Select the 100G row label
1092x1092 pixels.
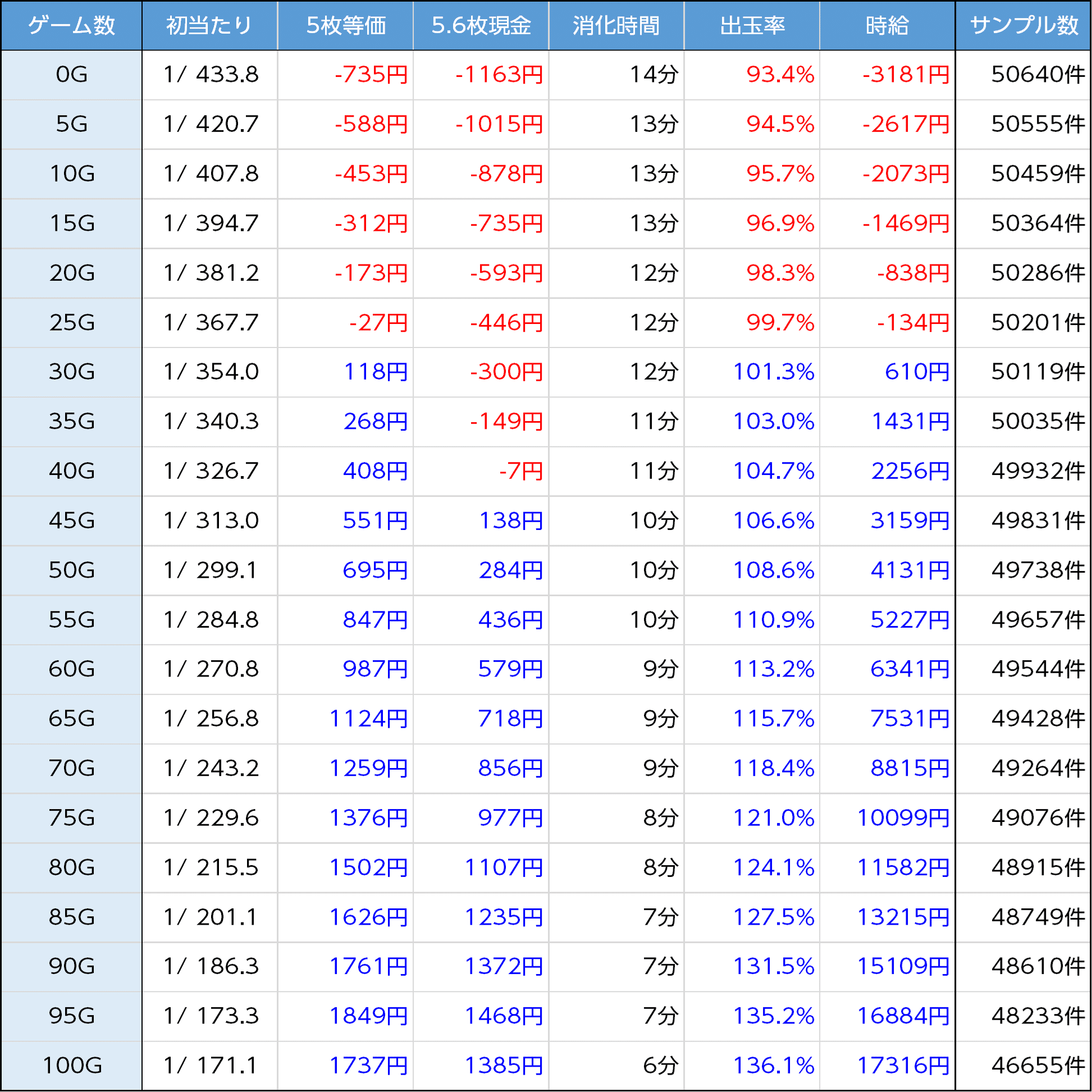tap(71, 1066)
